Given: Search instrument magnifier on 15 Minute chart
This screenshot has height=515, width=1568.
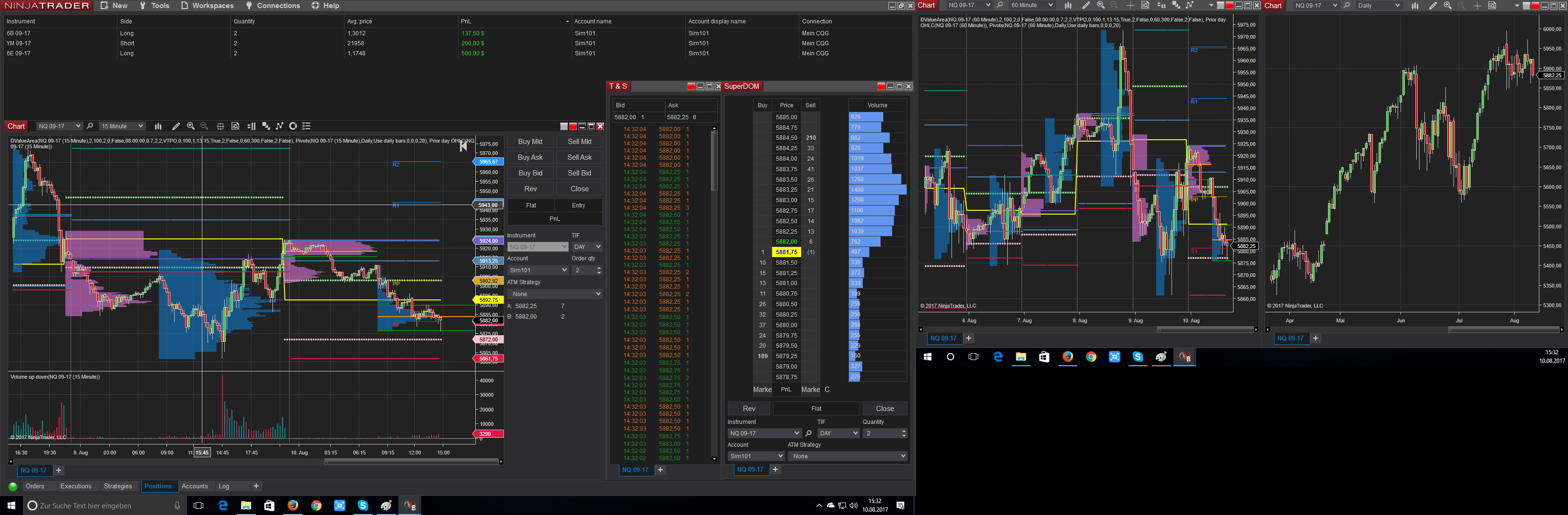Looking at the screenshot, I should [x=90, y=126].
